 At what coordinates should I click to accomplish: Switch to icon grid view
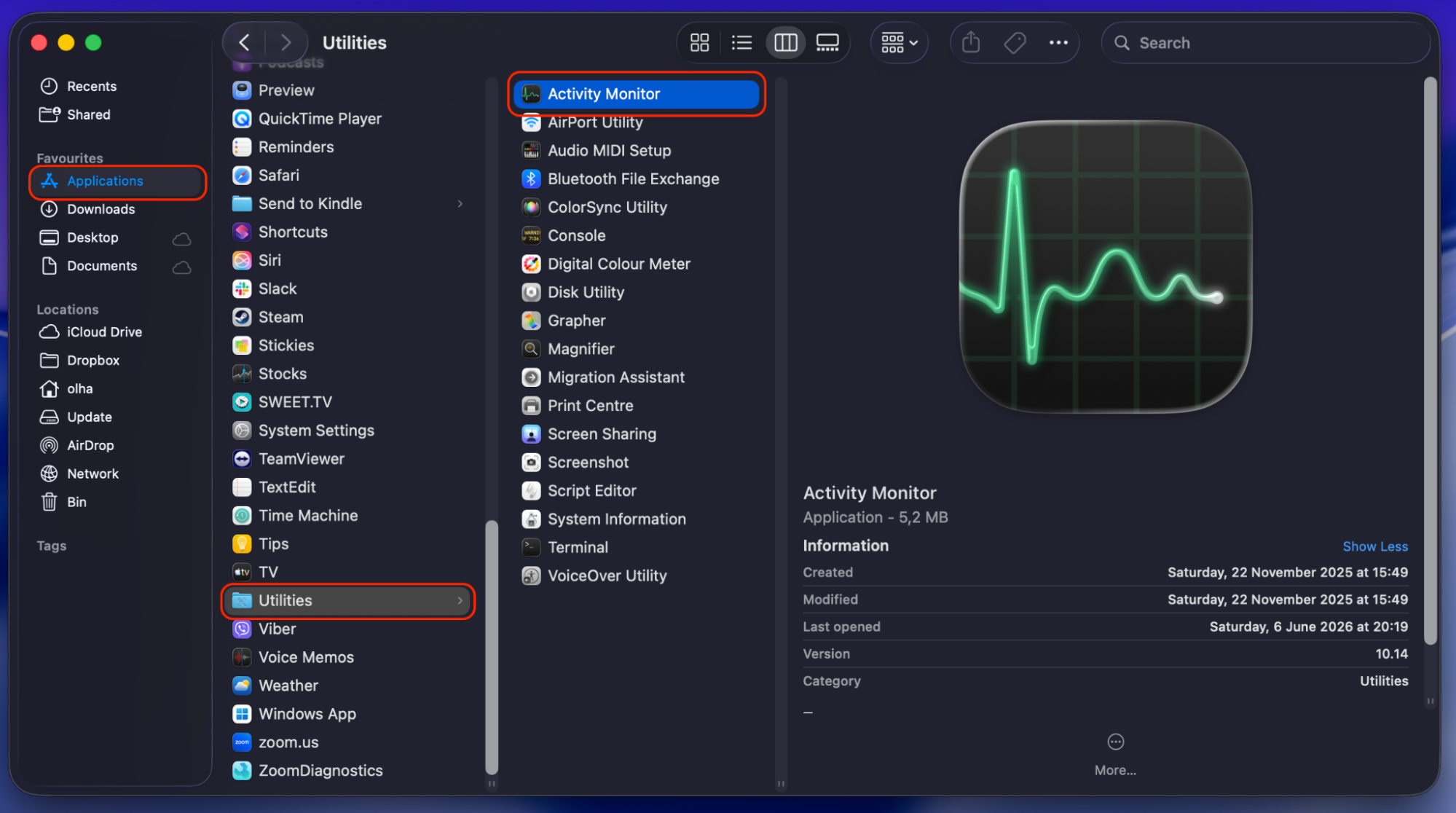pyautogui.click(x=699, y=43)
